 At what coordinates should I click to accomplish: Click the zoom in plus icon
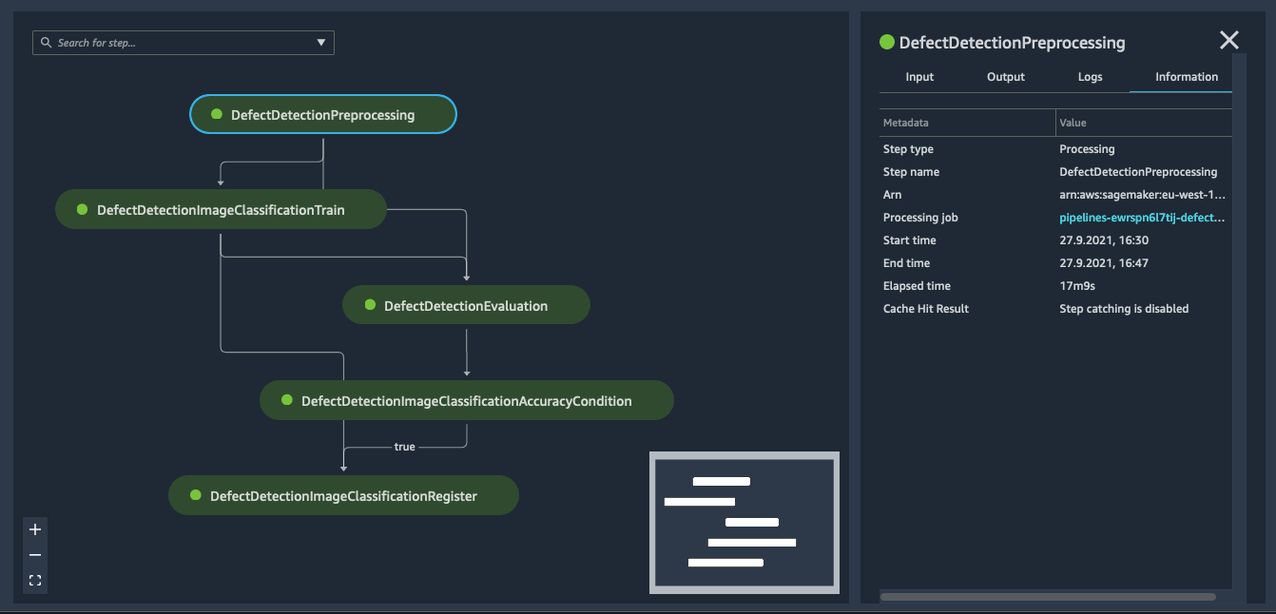click(35, 530)
